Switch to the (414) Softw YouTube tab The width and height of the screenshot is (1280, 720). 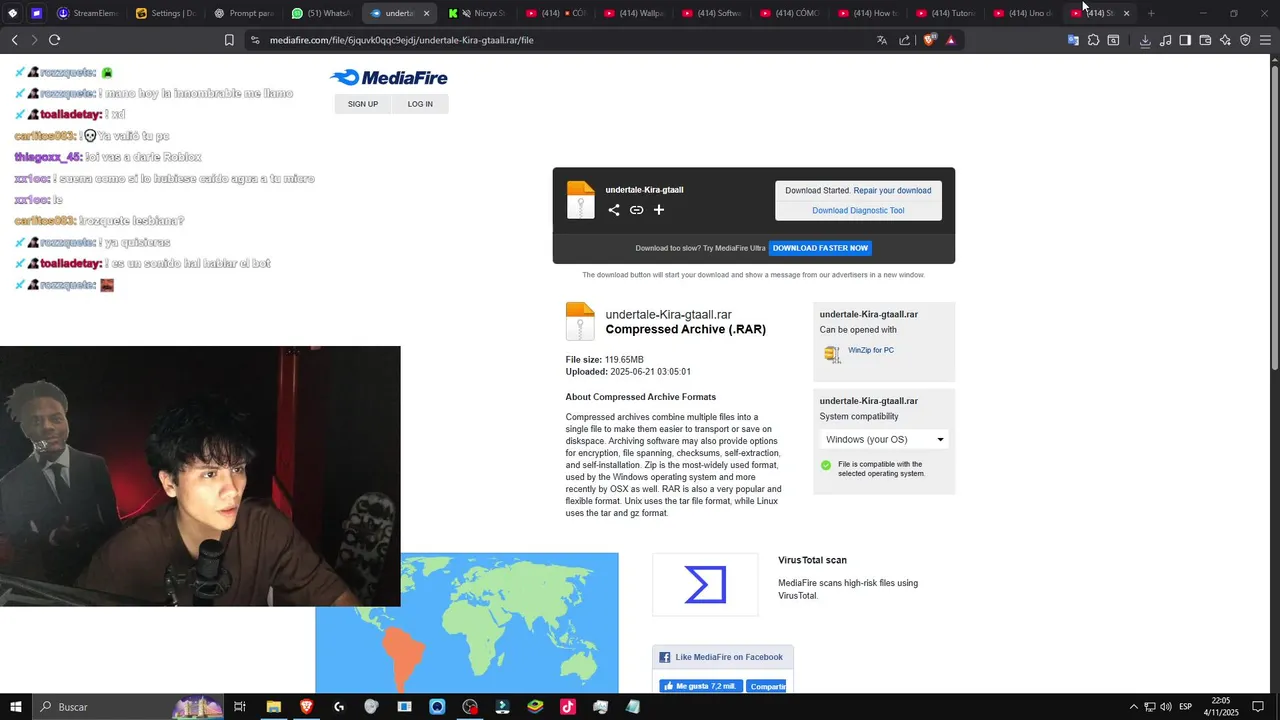coord(712,13)
